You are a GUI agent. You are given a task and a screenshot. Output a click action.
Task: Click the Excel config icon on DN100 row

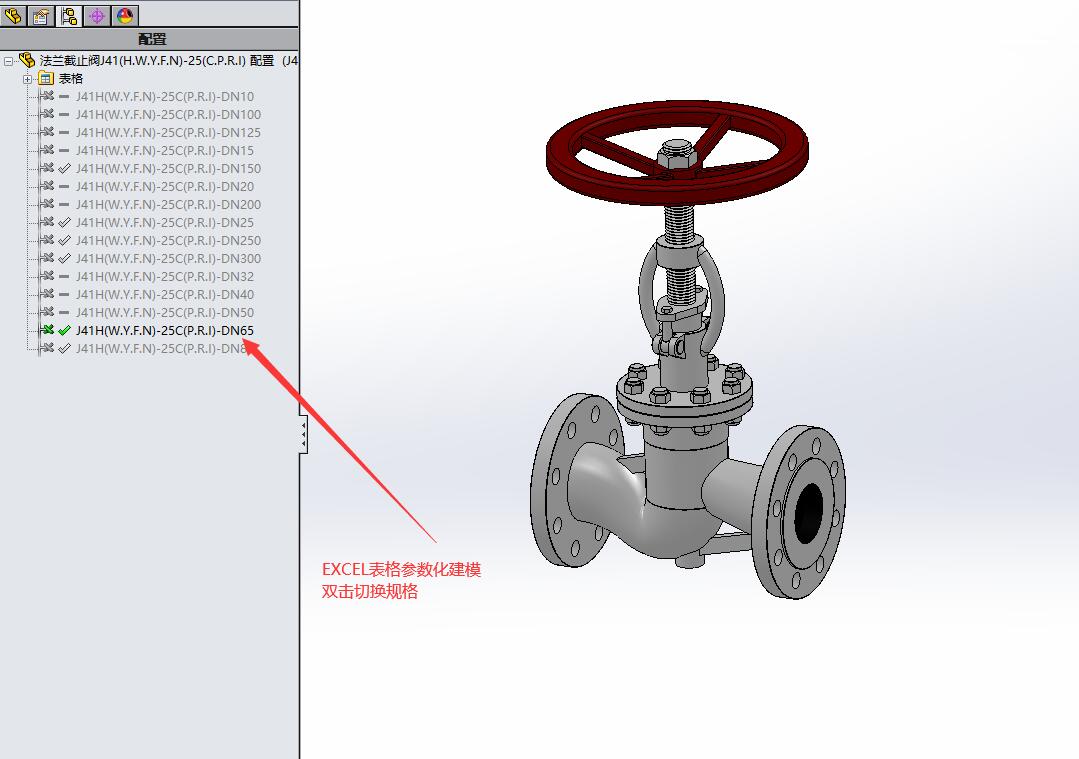coord(47,114)
